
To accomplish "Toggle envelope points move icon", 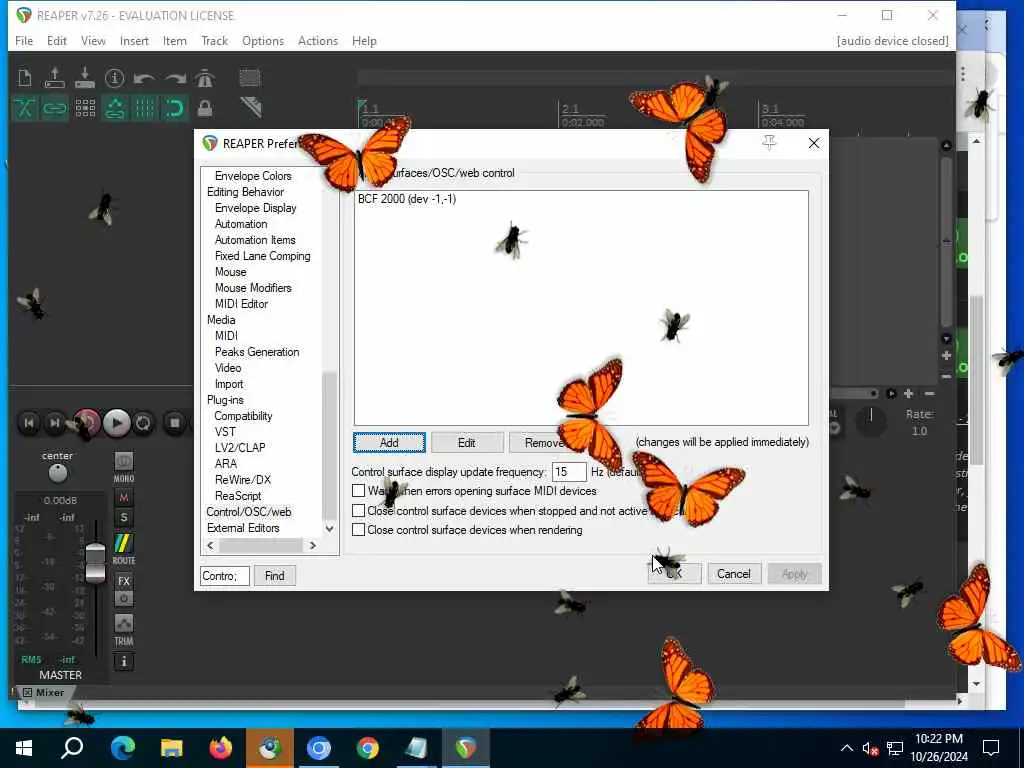I will point(115,108).
